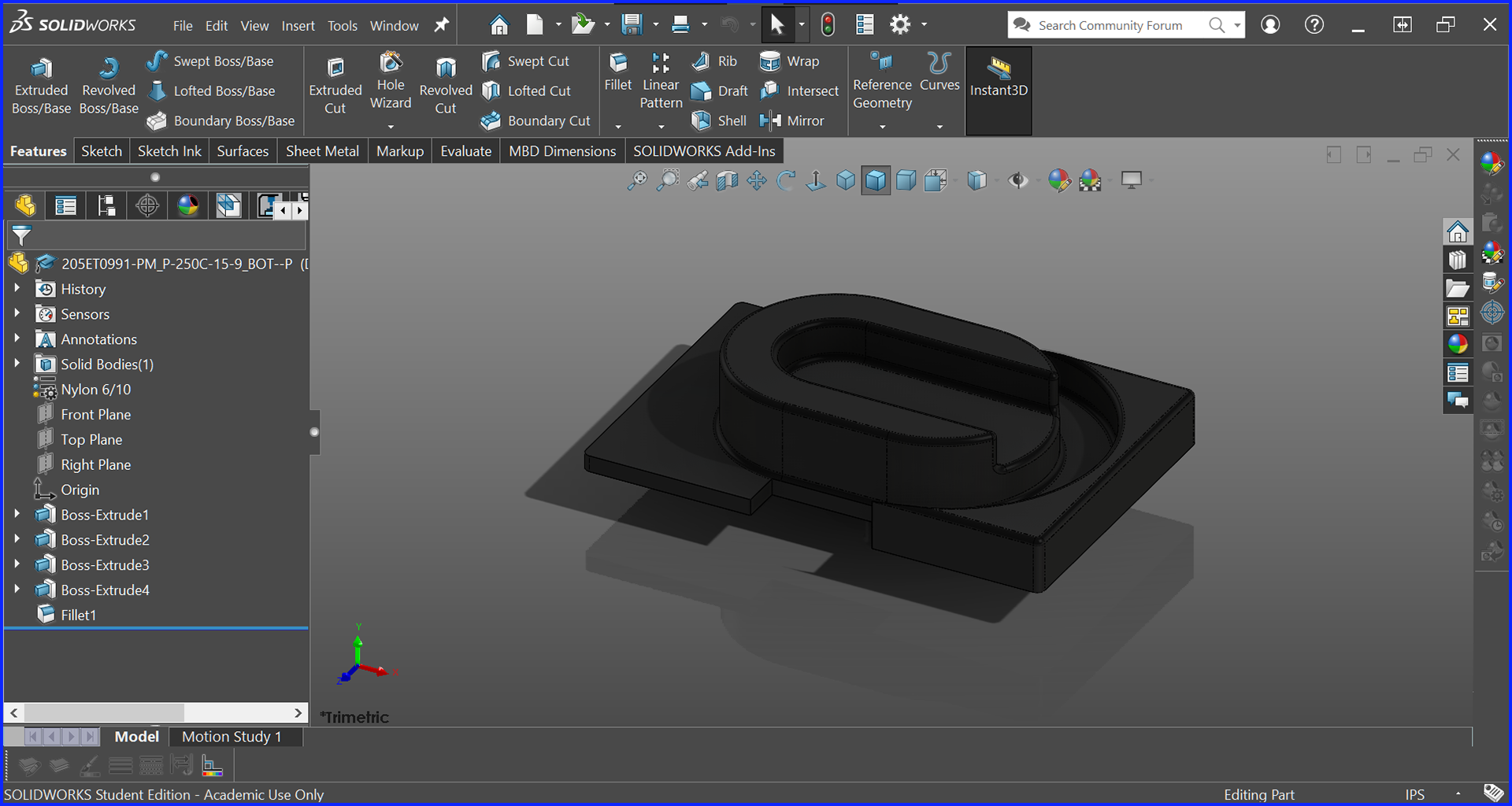Image resolution: width=1512 pixels, height=806 pixels.
Task: Click the Draft feature tool
Action: pos(719,91)
